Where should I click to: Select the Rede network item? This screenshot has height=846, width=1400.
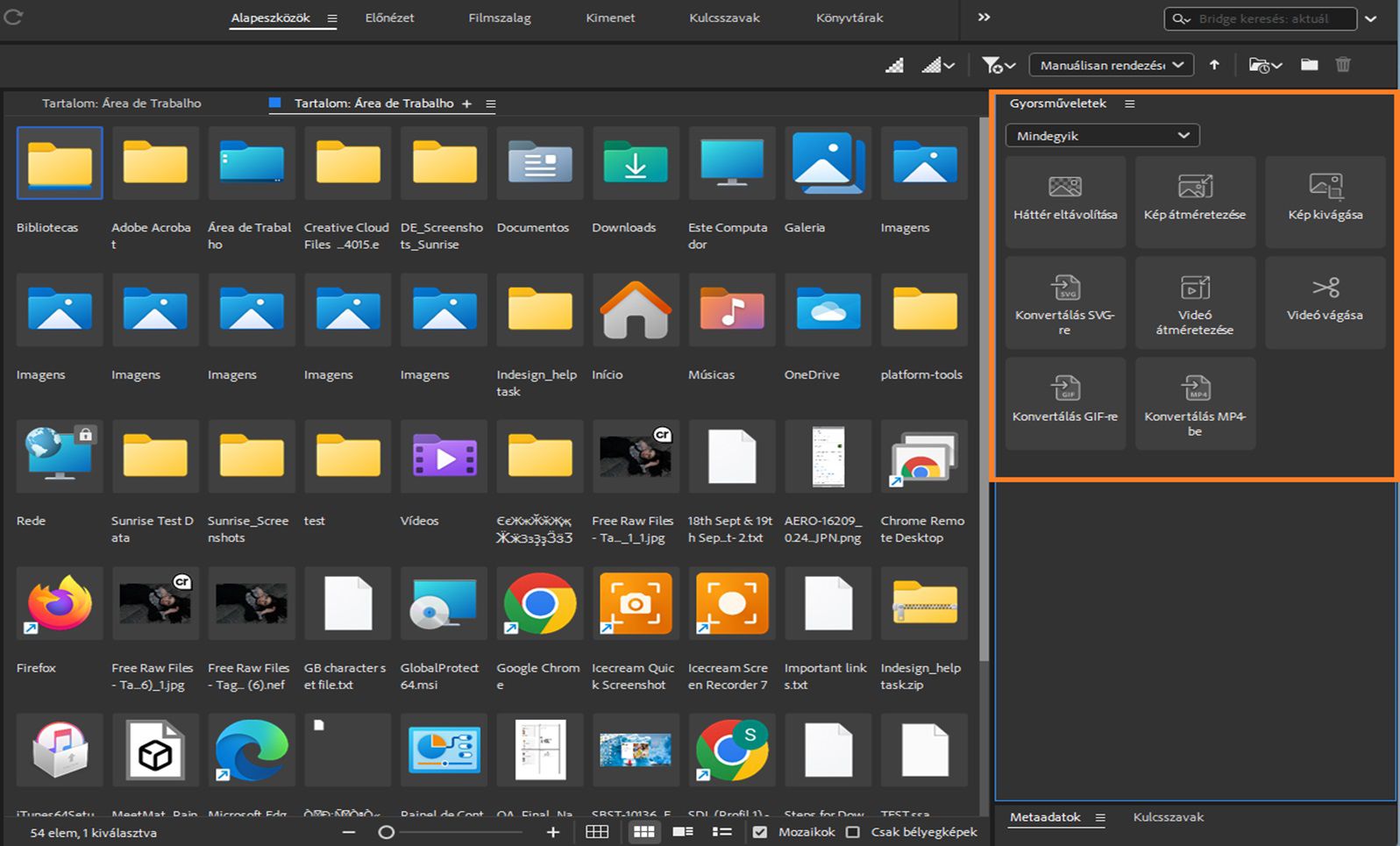[x=60, y=456]
